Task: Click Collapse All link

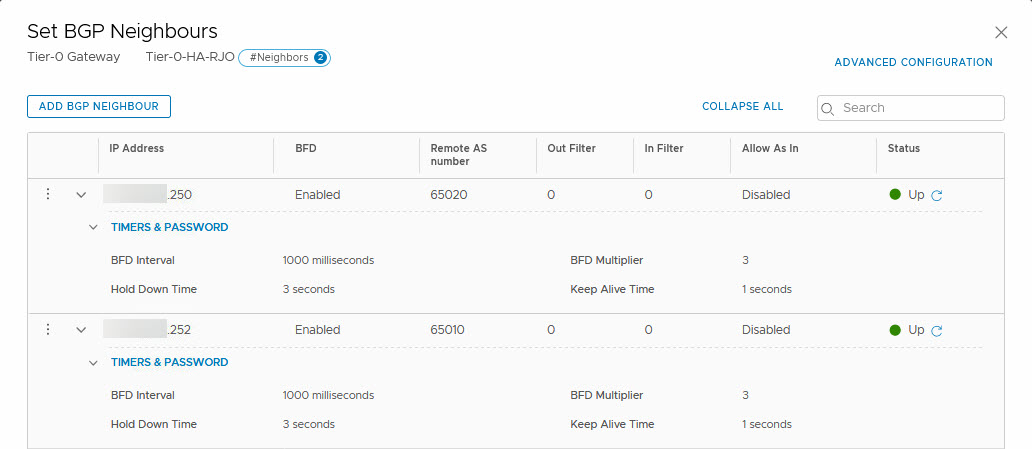Action: [742, 106]
